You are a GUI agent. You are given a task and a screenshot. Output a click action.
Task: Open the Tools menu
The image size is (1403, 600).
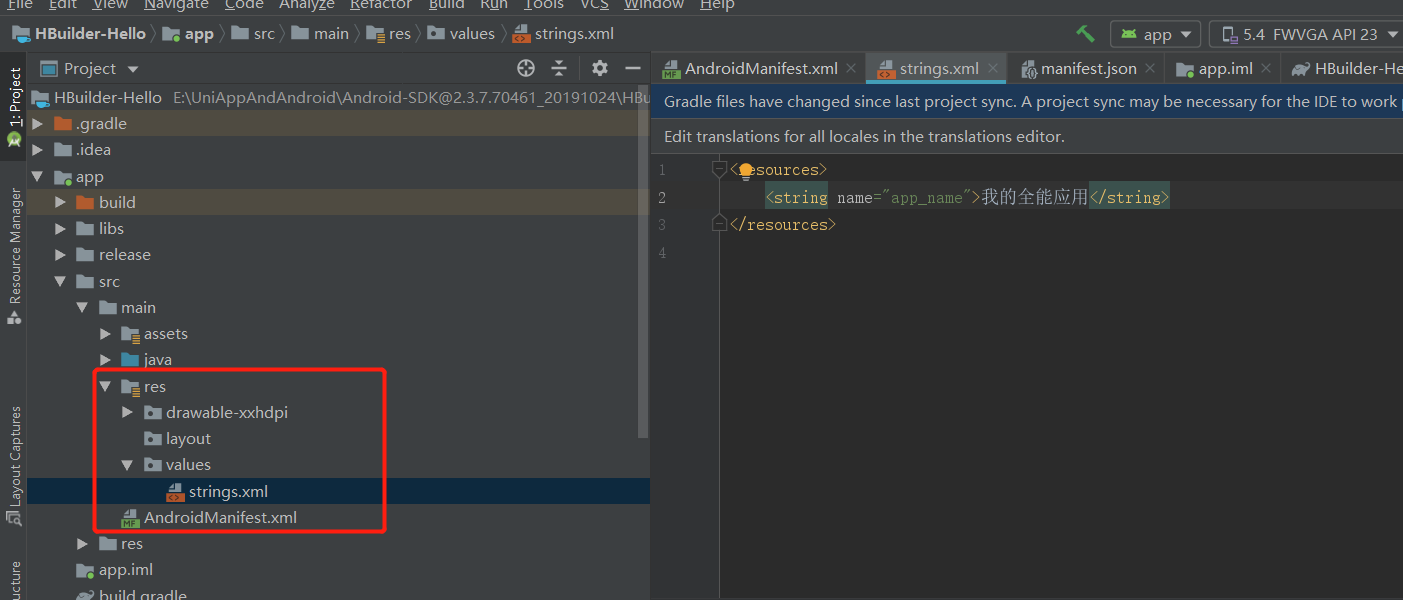tap(544, 5)
